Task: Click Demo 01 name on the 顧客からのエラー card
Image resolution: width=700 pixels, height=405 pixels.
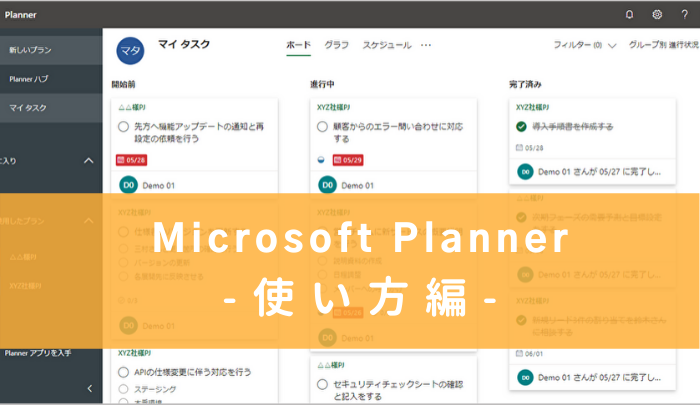Action: [x=358, y=185]
